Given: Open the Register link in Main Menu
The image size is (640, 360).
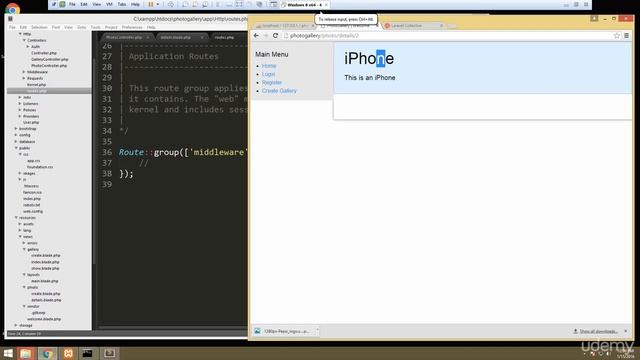Looking at the screenshot, I should (x=272, y=82).
